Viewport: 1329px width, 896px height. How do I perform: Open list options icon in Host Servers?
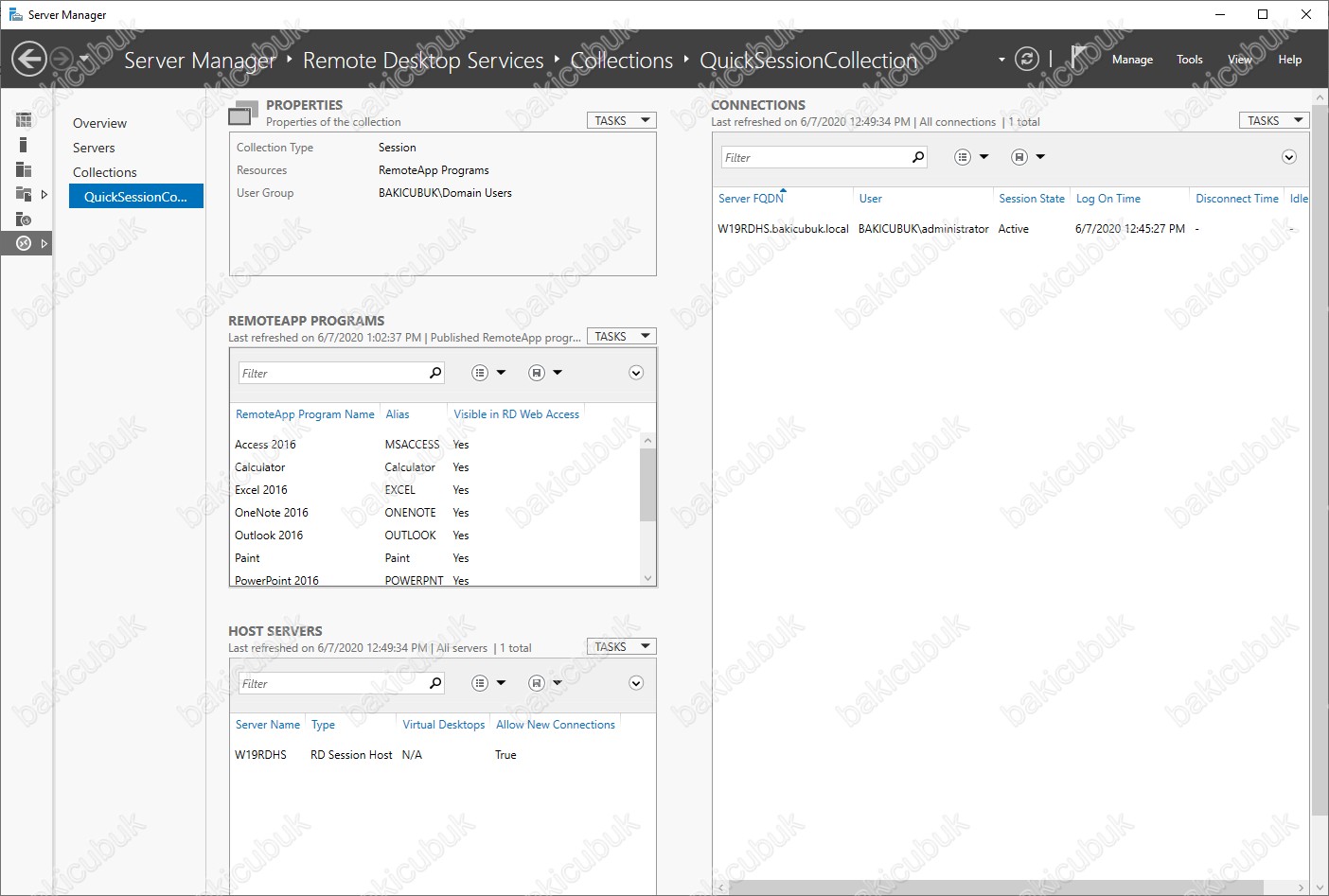(480, 683)
